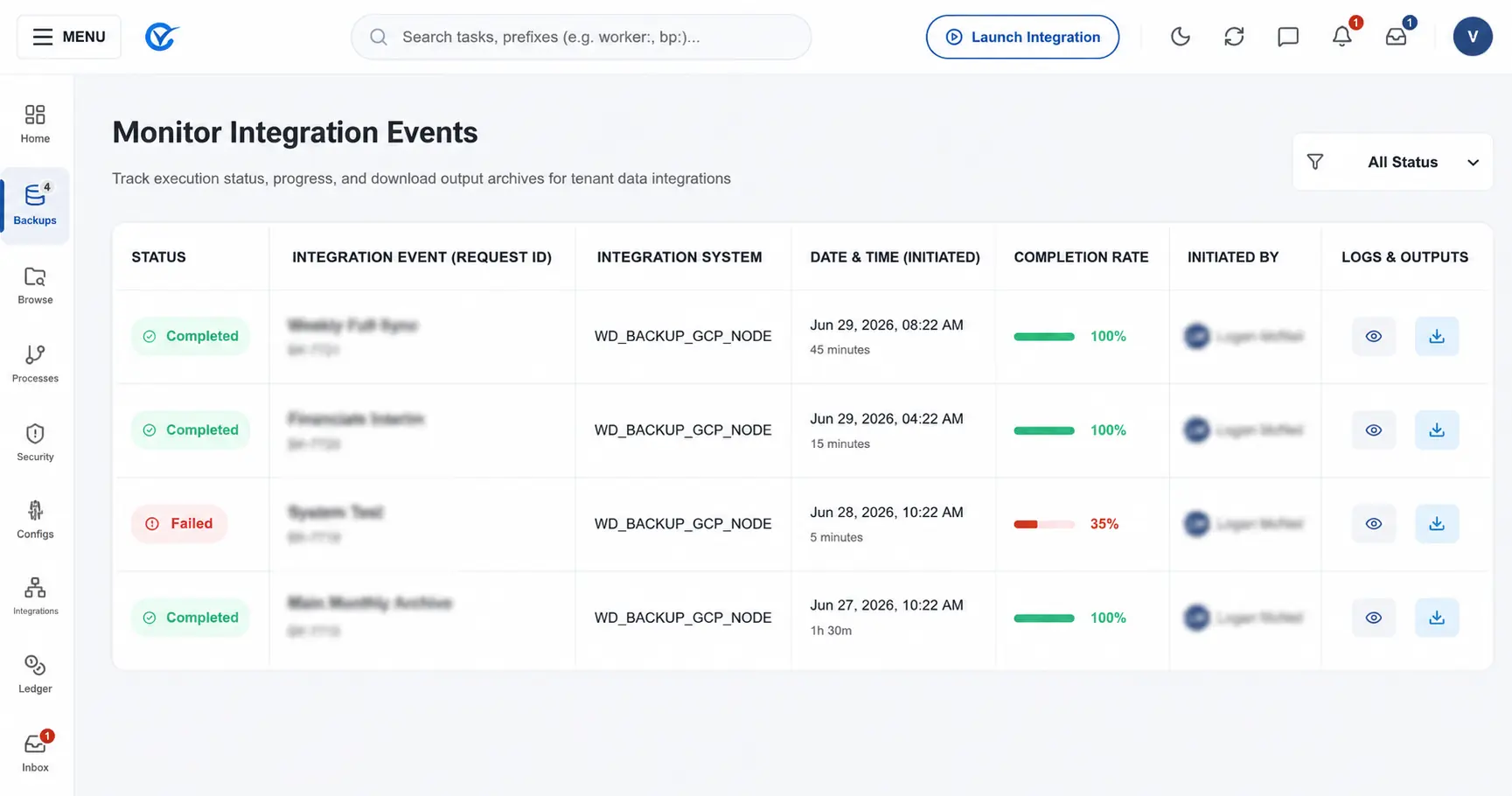View logs for Jun 29 08:22 AM event

point(1374,336)
